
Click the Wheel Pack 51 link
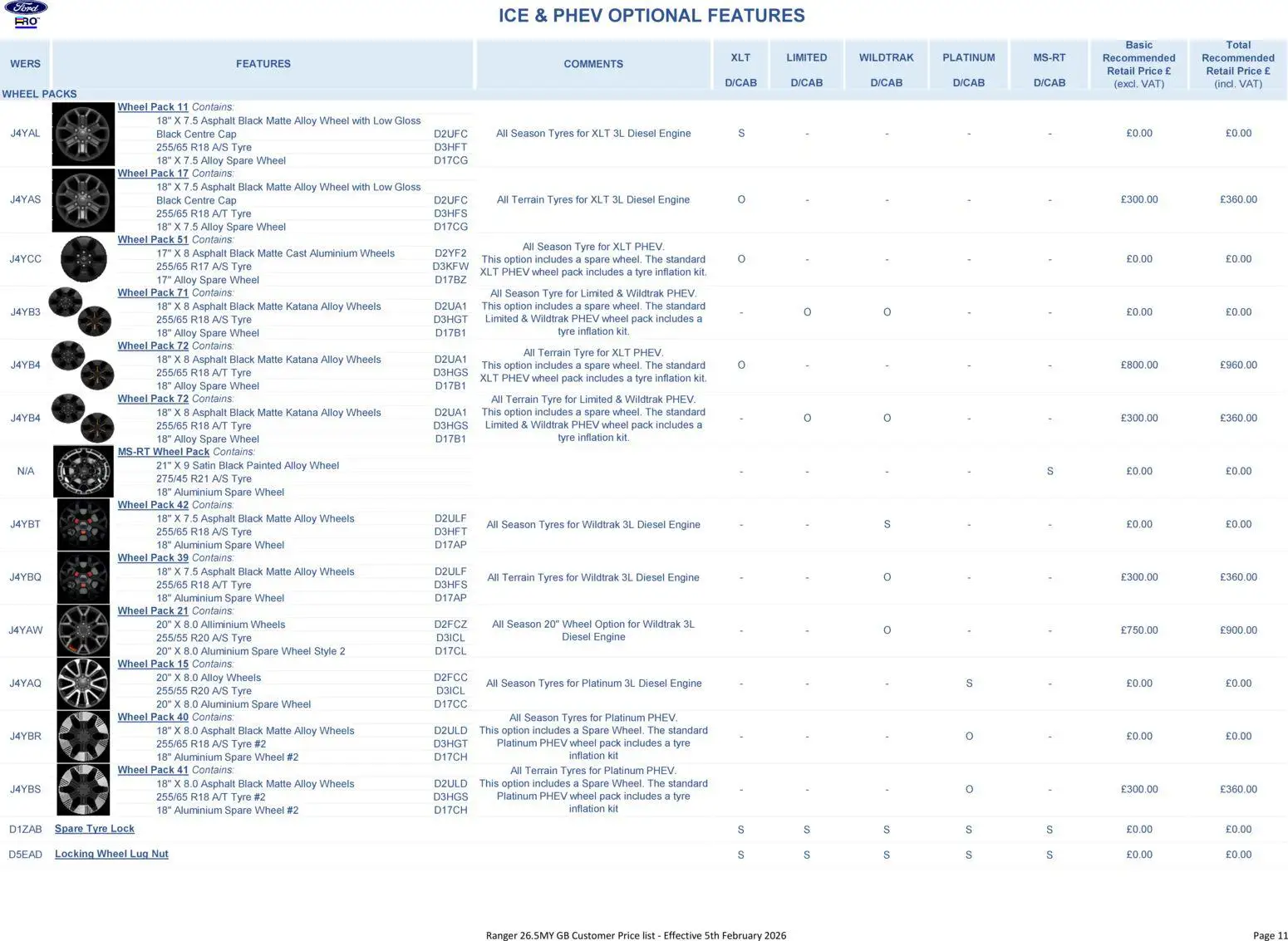coord(153,240)
